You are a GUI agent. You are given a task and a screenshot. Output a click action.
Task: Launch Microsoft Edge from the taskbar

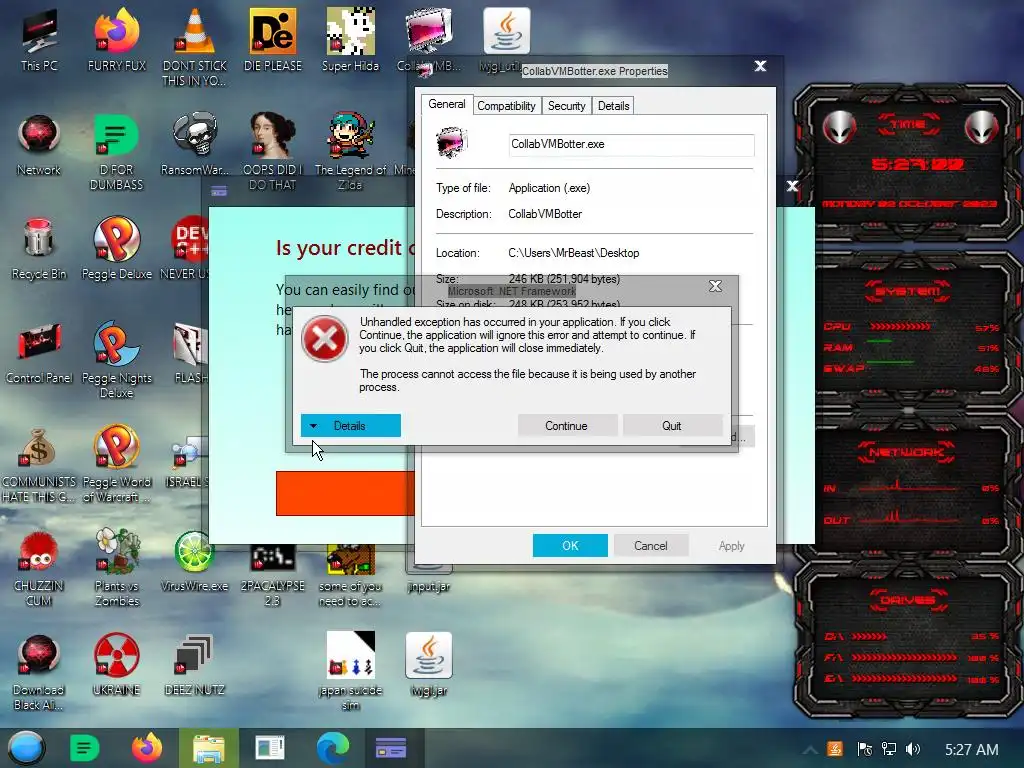[x=332, y=748]
